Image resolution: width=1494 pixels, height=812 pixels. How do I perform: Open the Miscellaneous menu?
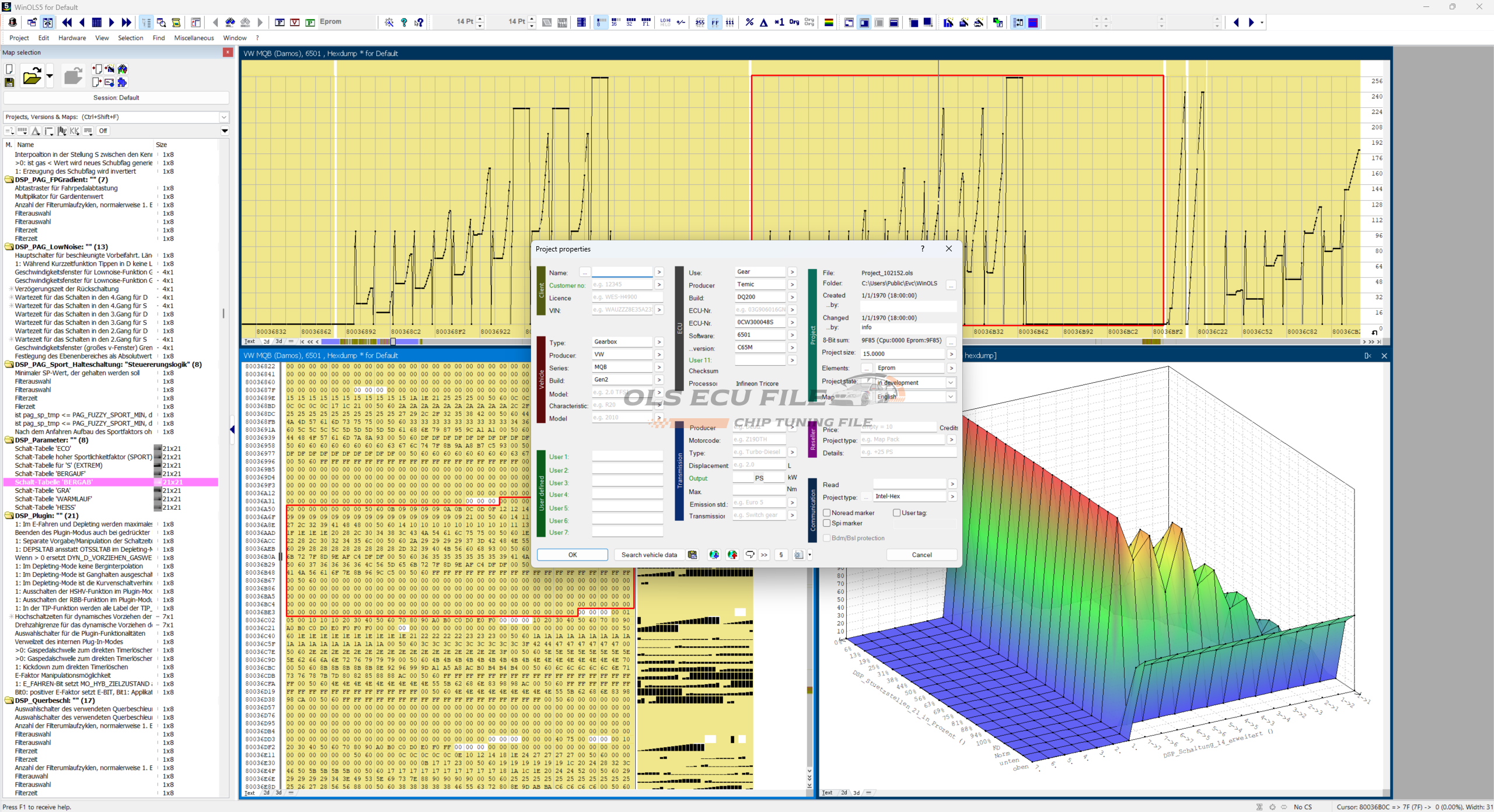194,38
